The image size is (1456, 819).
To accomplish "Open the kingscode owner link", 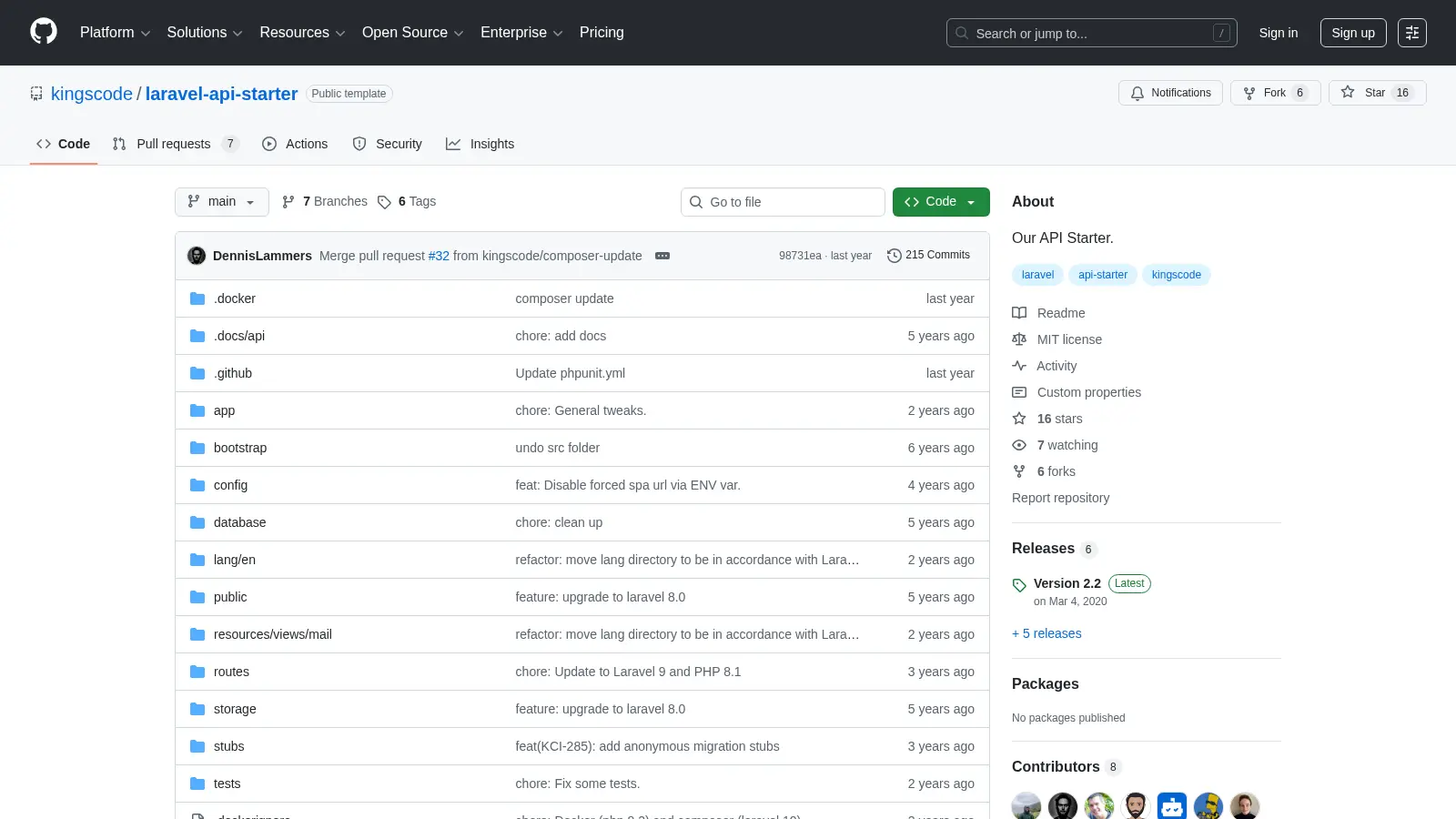I will [92, 94].
